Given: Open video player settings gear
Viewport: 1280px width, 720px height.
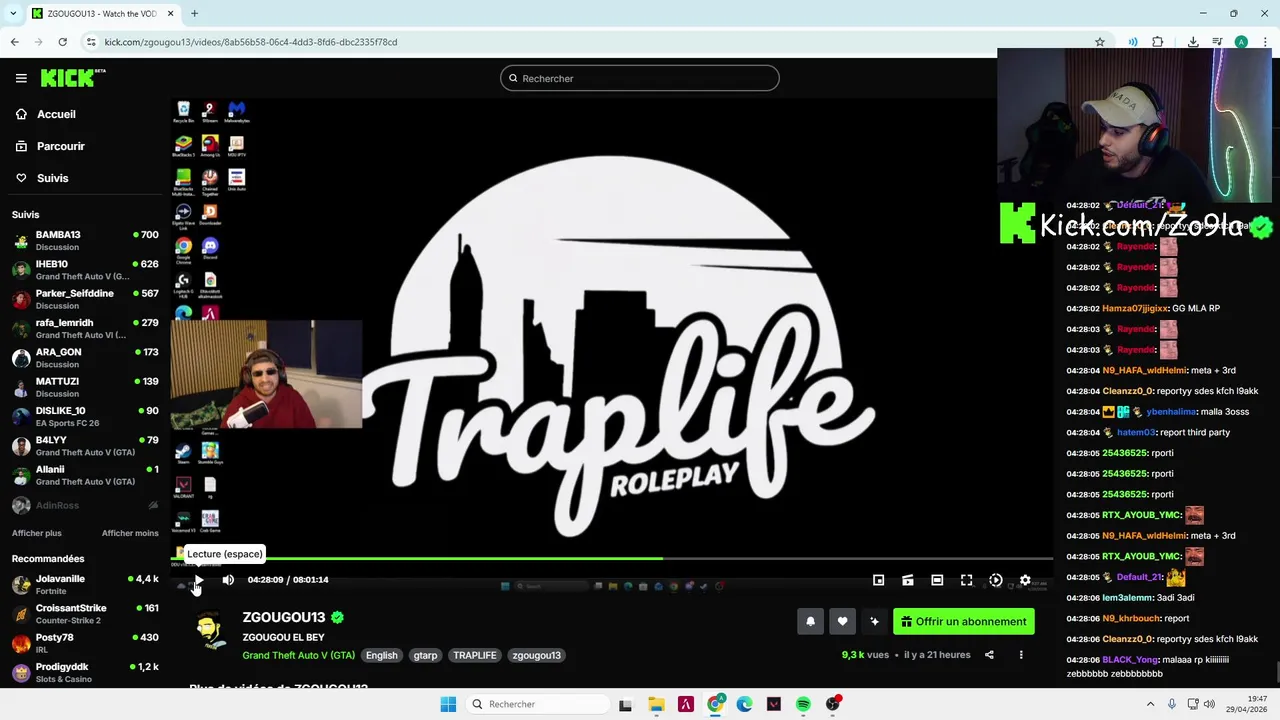Looking at the screenshot, I should [1025, 580].
